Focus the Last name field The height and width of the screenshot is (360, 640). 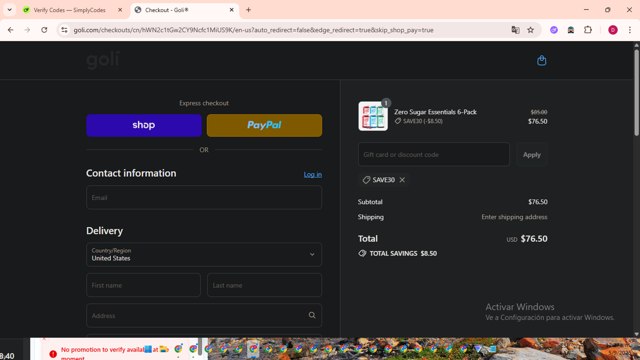point(264,285)
